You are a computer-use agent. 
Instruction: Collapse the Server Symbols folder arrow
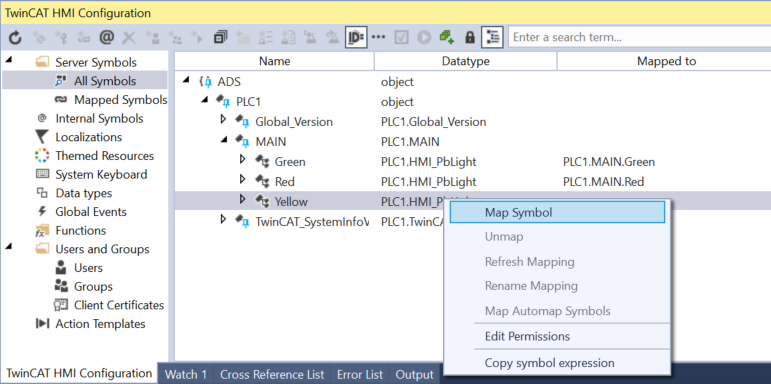(x=9, y=61)
